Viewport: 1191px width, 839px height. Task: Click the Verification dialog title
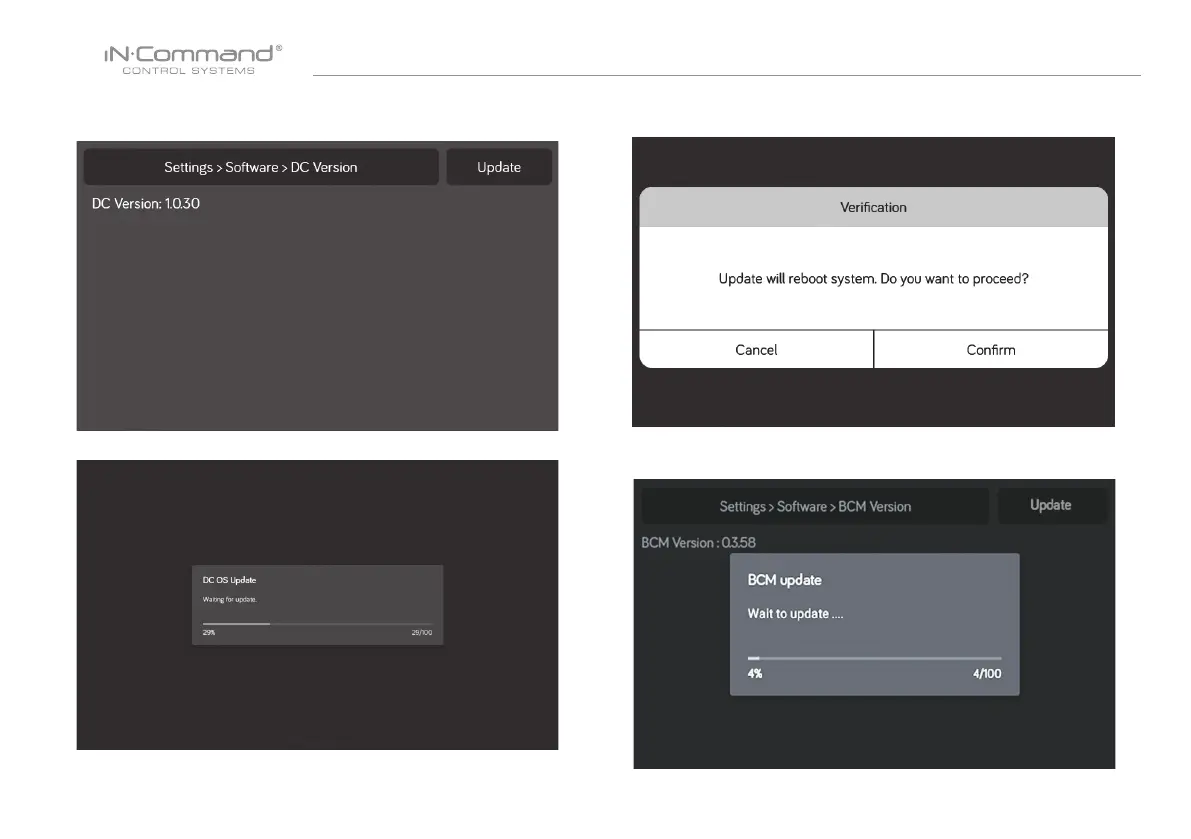click(x=874, y=207)
